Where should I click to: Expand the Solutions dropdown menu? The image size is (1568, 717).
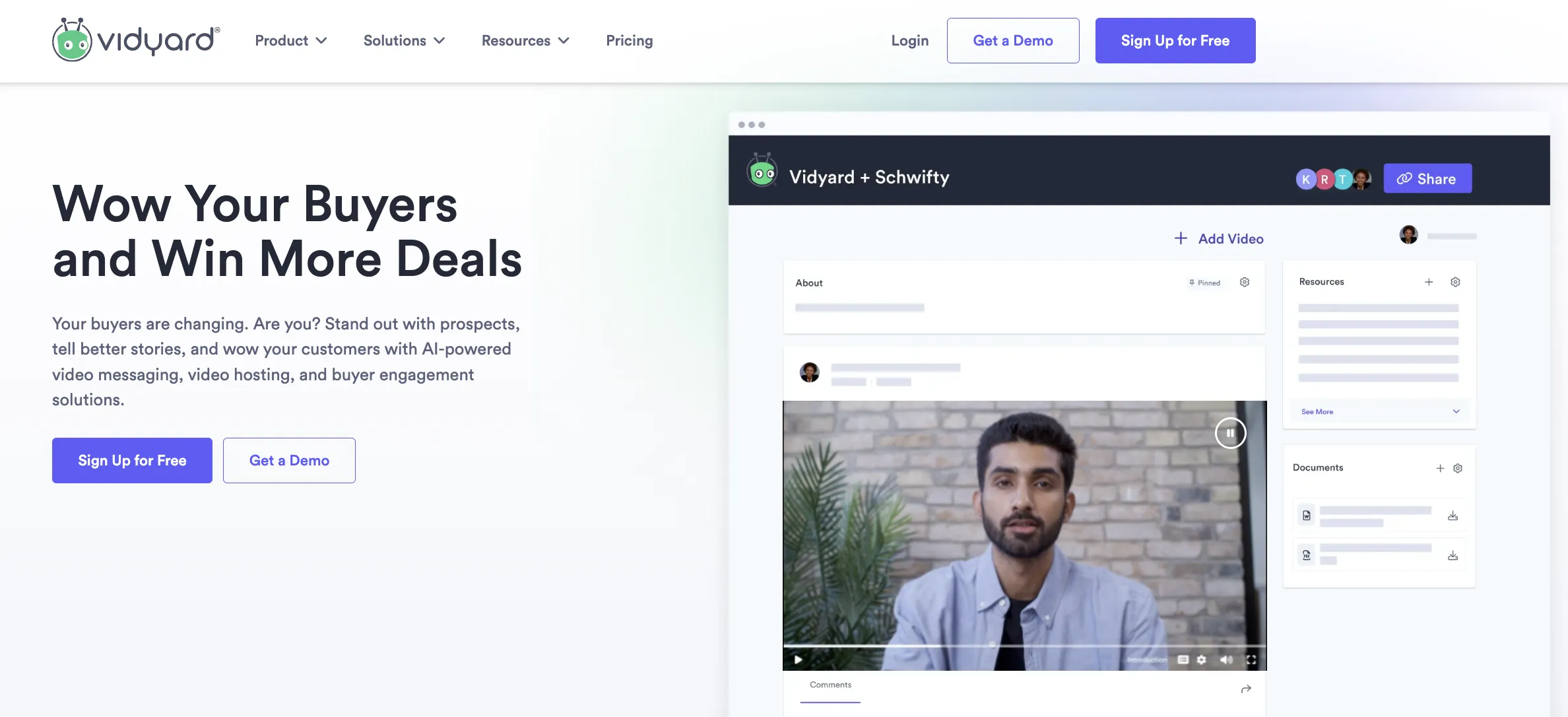(405, 40)
